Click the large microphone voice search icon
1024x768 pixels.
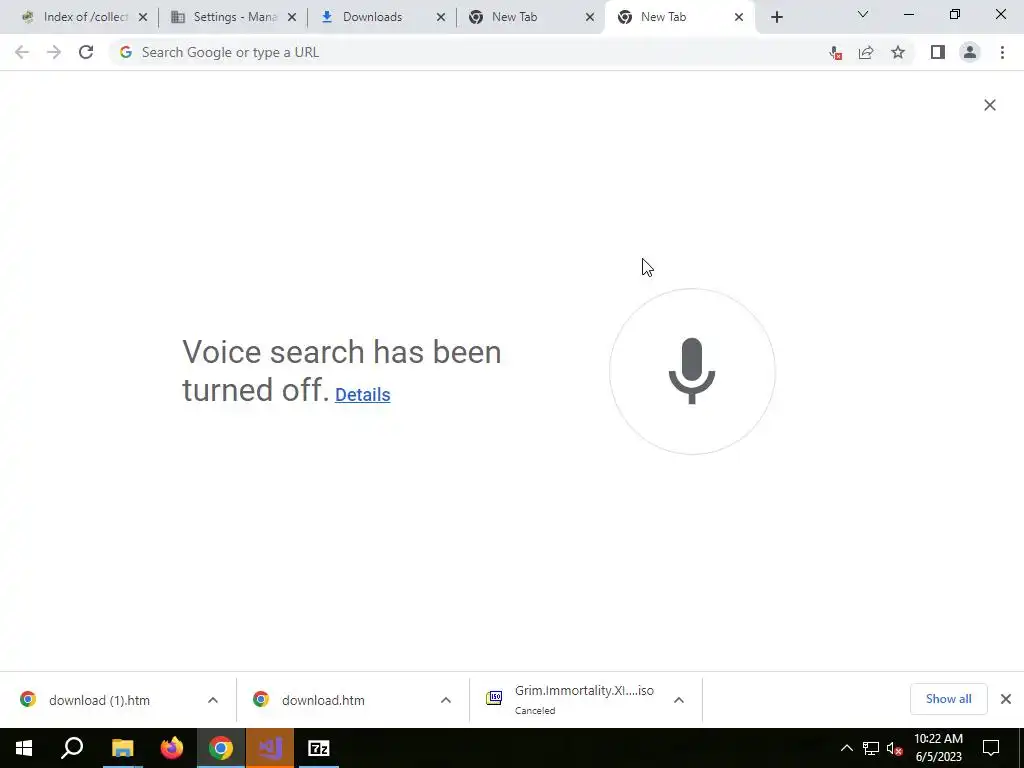pos(692,371)
